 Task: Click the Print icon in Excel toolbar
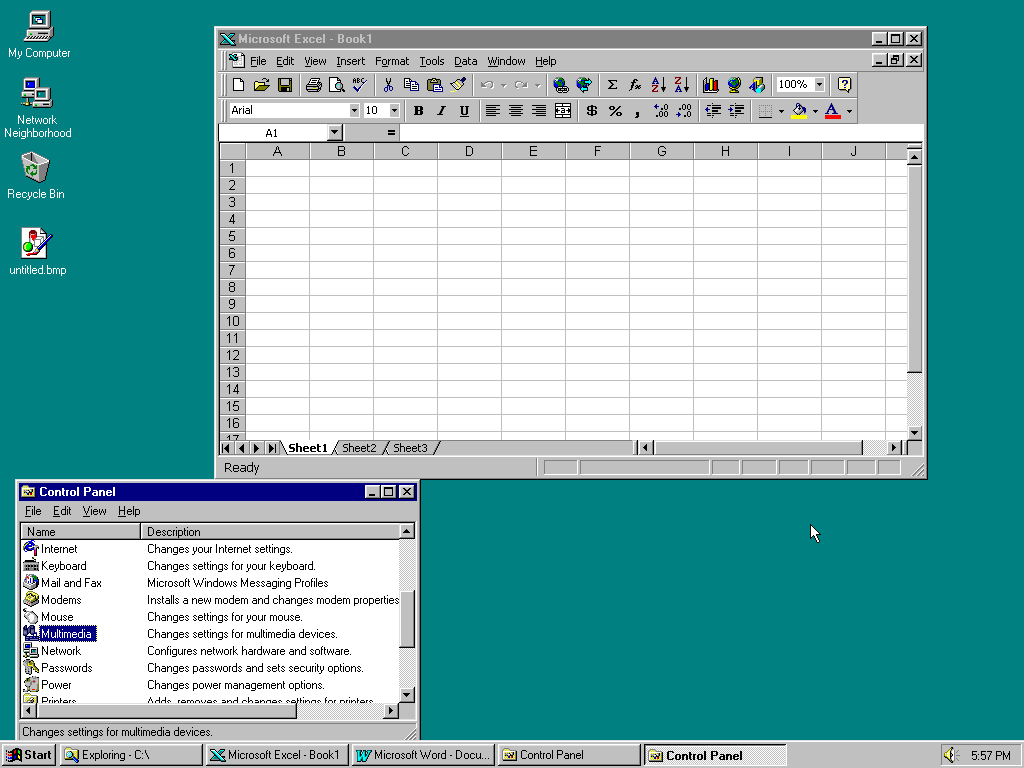click(313, 85)
